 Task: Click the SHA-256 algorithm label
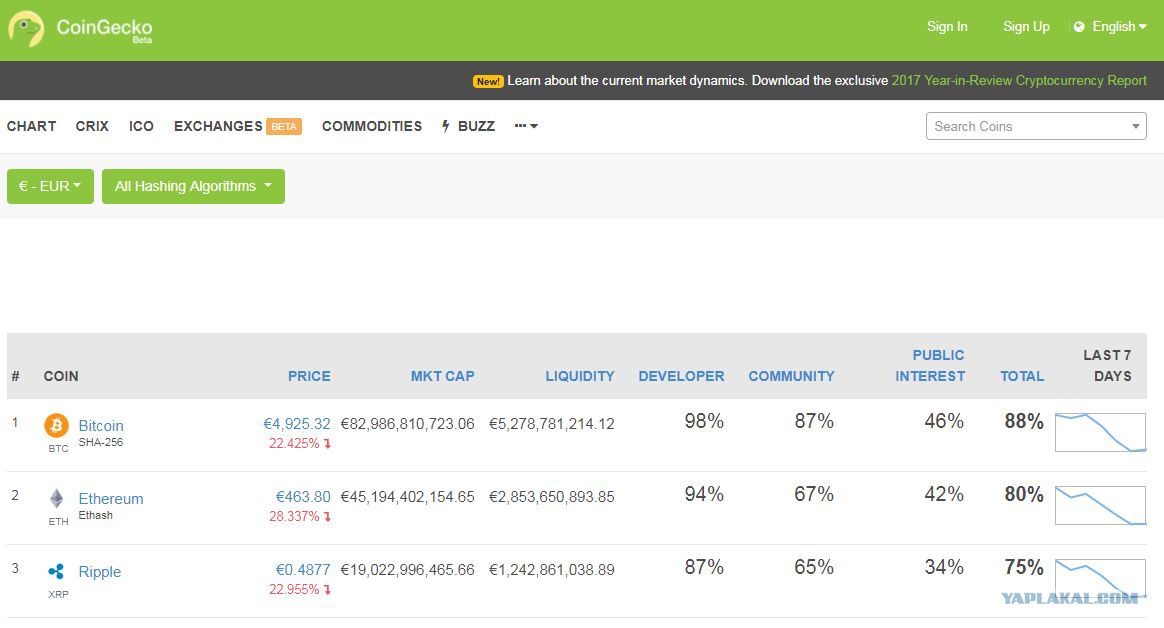click(x=101, y=442)
